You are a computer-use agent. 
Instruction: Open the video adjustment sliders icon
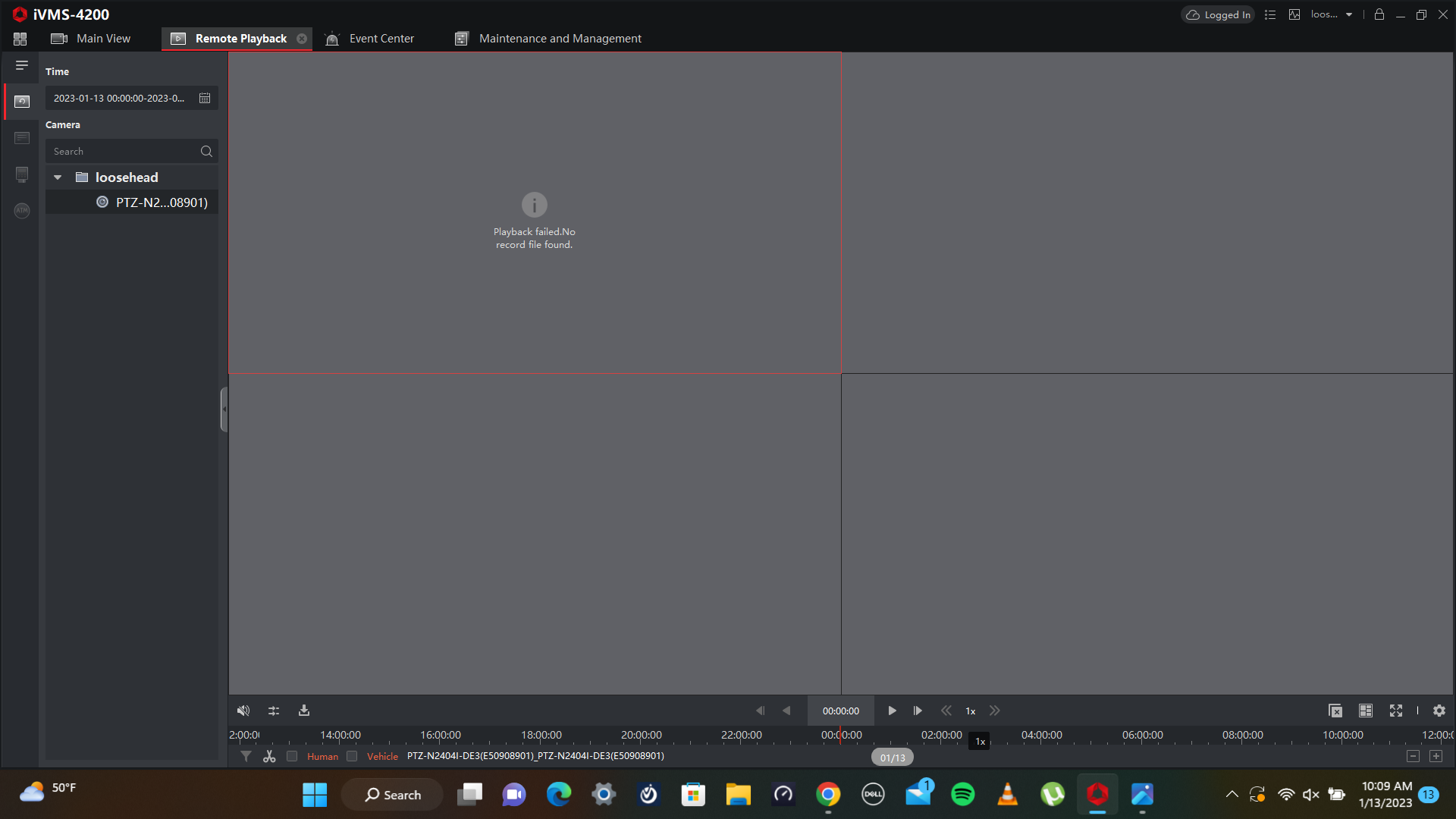(274, 711)
